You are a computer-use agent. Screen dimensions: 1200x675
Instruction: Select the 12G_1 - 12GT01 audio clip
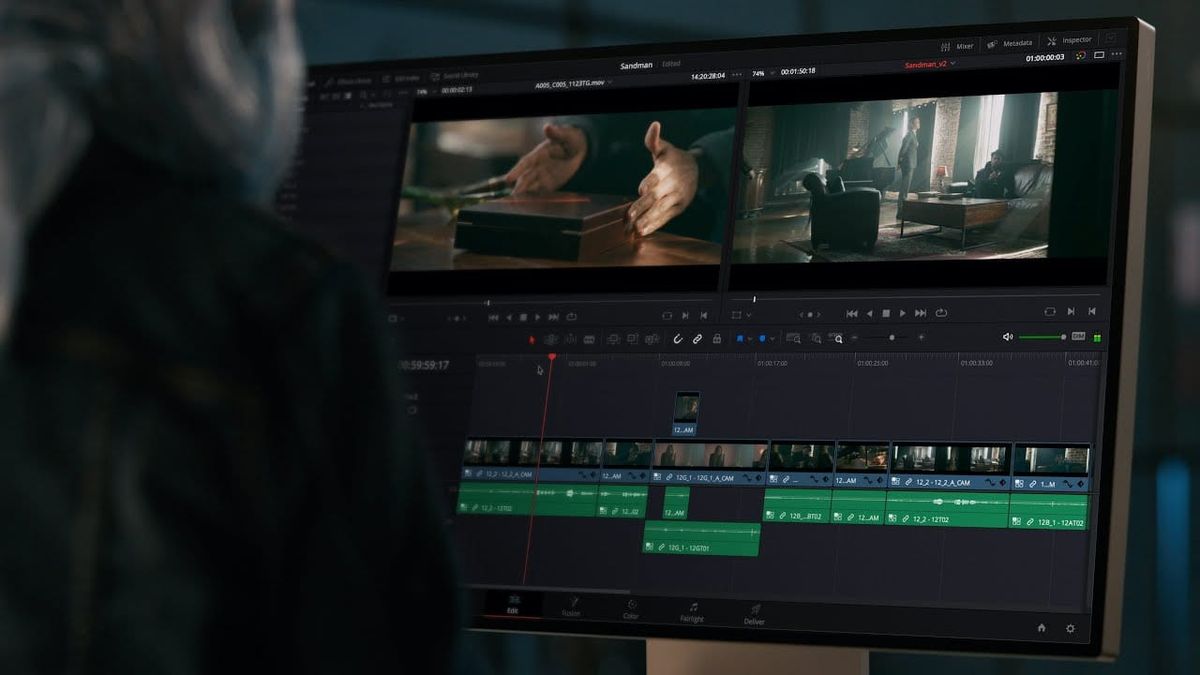coord(701,539)
